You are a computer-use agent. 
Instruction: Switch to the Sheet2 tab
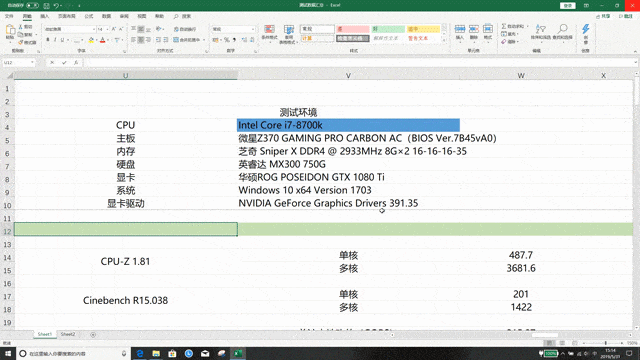(x=68, y=334)
